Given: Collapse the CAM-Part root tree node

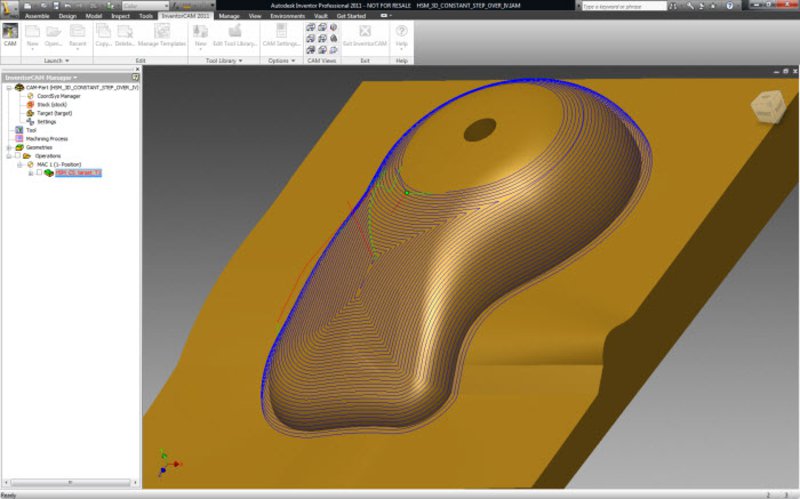Looking at the screenshot, I should point(7,87).
